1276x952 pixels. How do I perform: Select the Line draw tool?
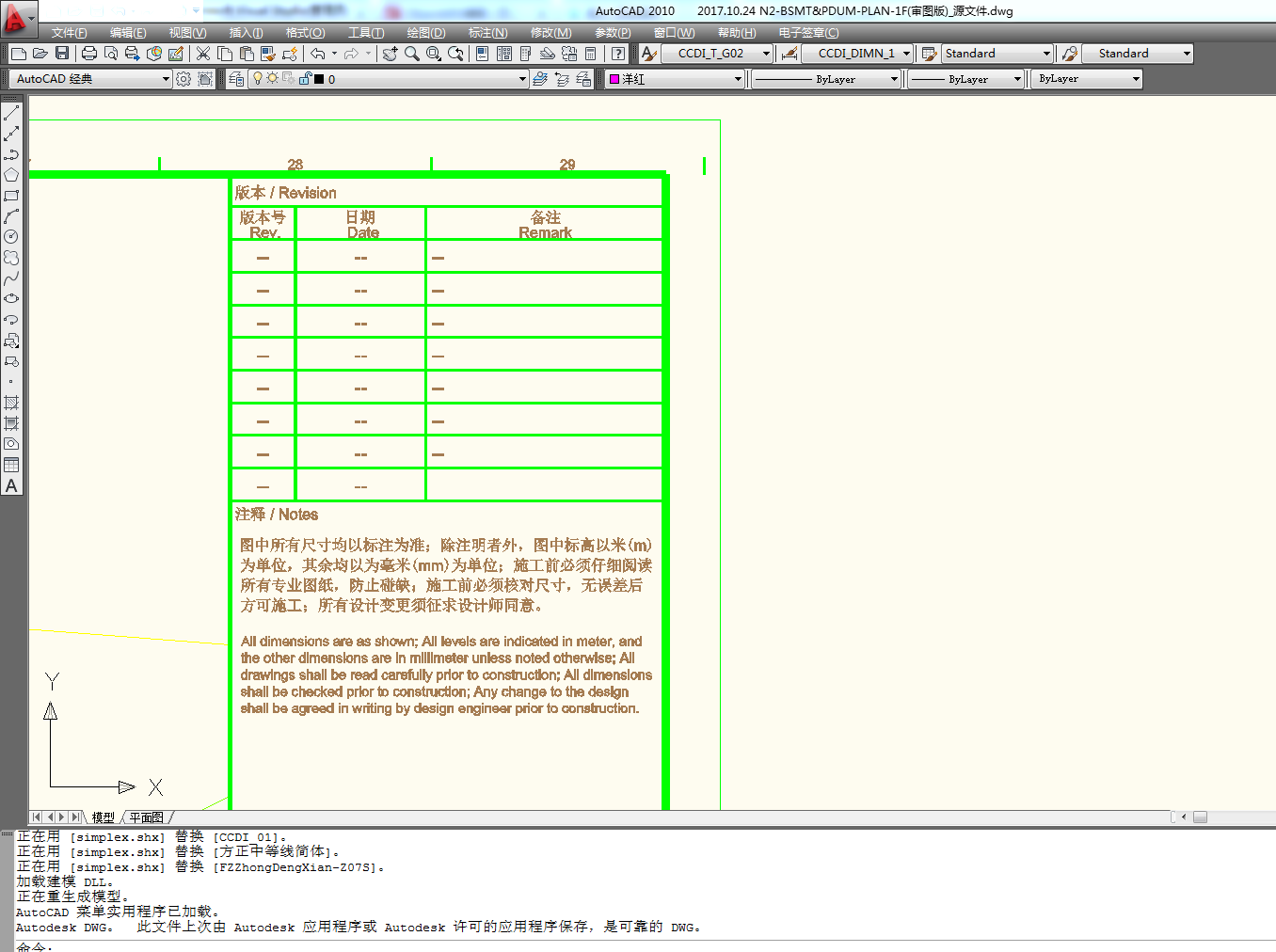(11, 113)
